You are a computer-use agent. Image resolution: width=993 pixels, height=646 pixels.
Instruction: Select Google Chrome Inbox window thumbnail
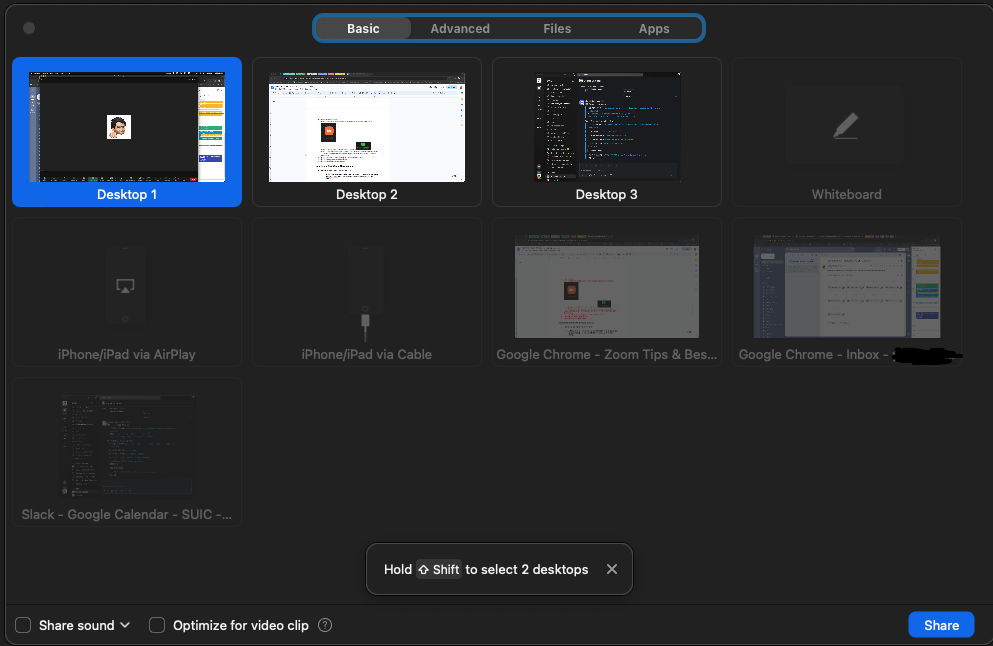pyautogui.click(x=847, y=286)
